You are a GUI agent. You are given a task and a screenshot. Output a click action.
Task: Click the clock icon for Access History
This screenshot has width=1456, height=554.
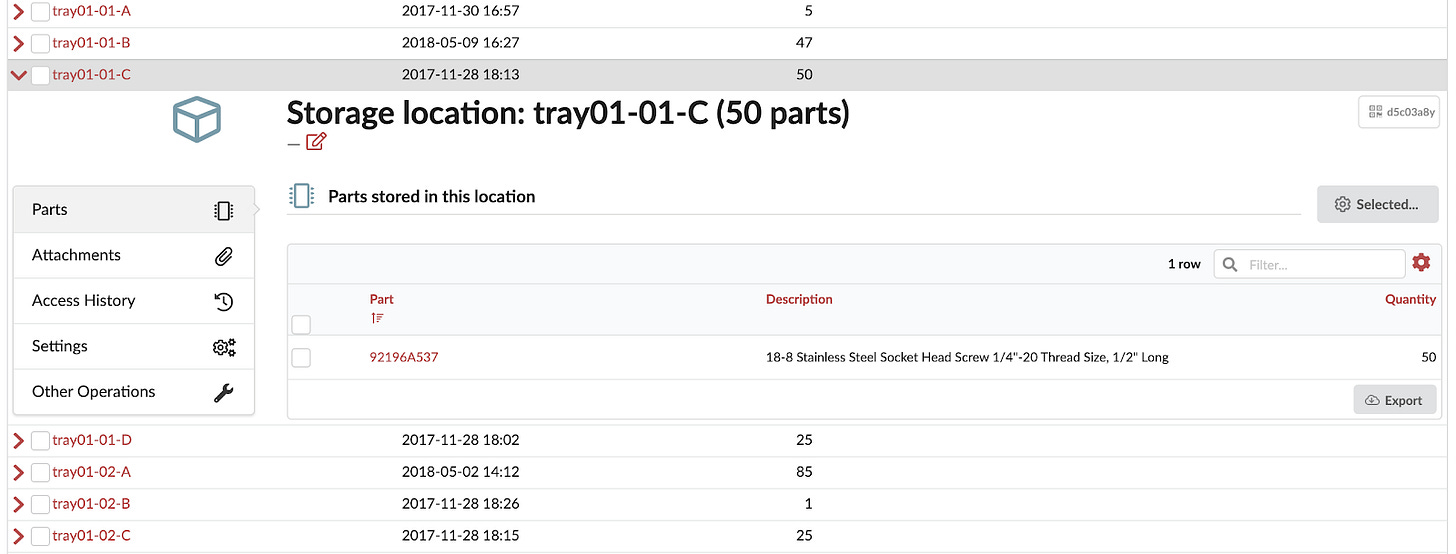[224, 301]
